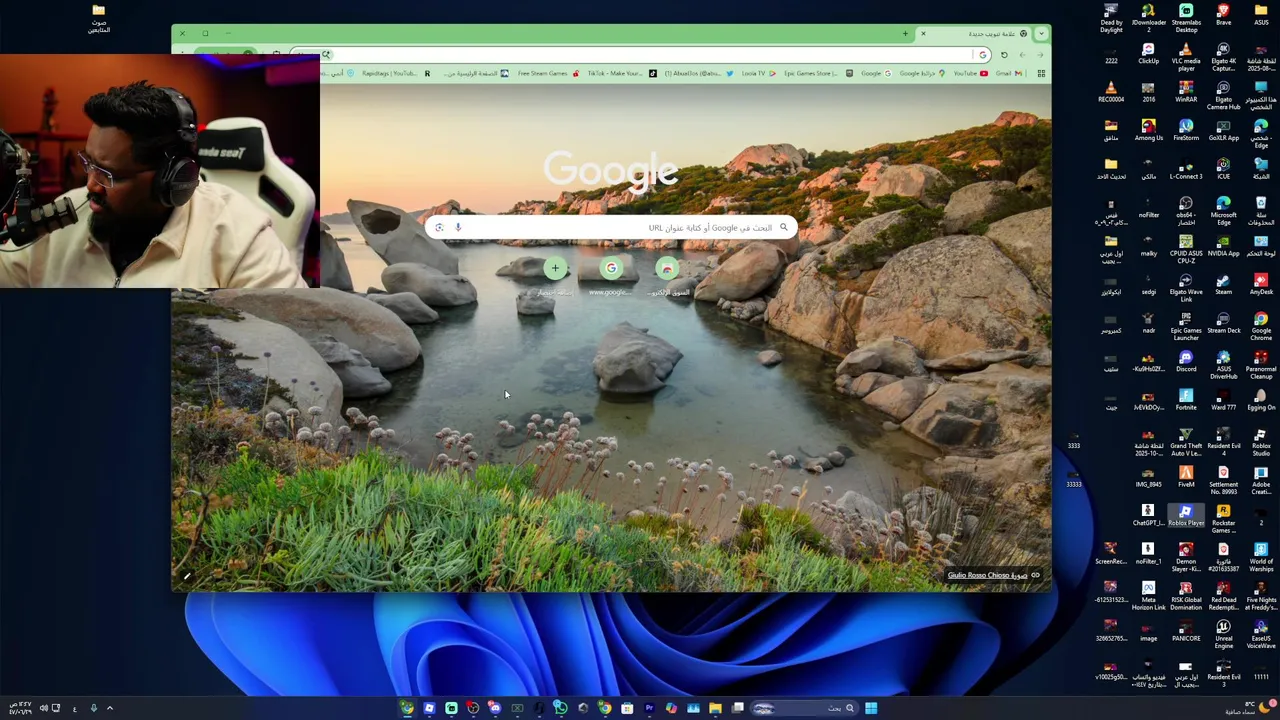
Task: Open VLC media player shortcut
Action: pos(1186,57)
